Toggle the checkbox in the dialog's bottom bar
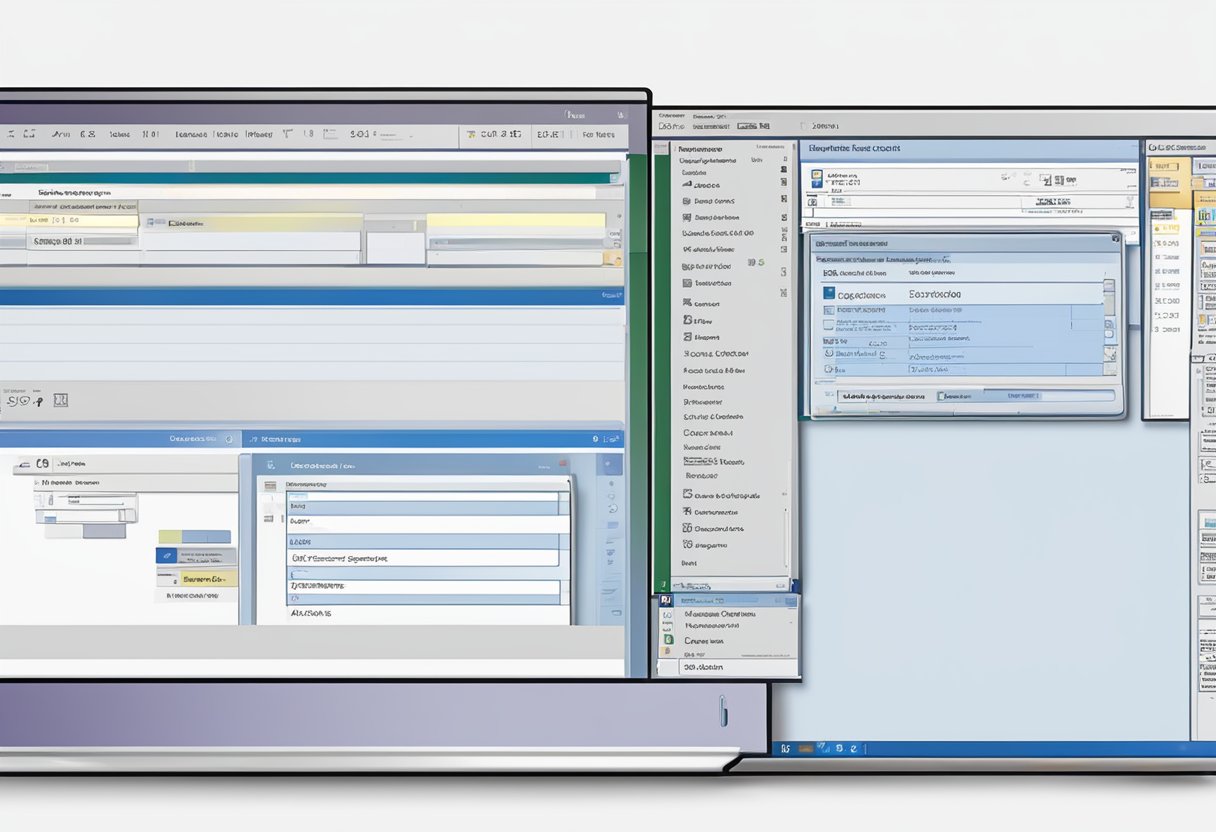Screen dimensions: 1216x832 click(942, 396)
